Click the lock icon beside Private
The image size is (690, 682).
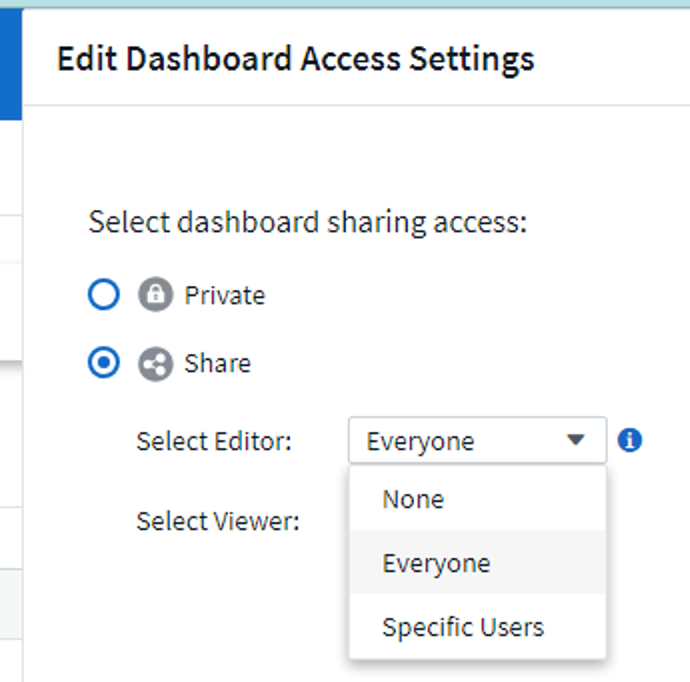click(x=155, y=296)
